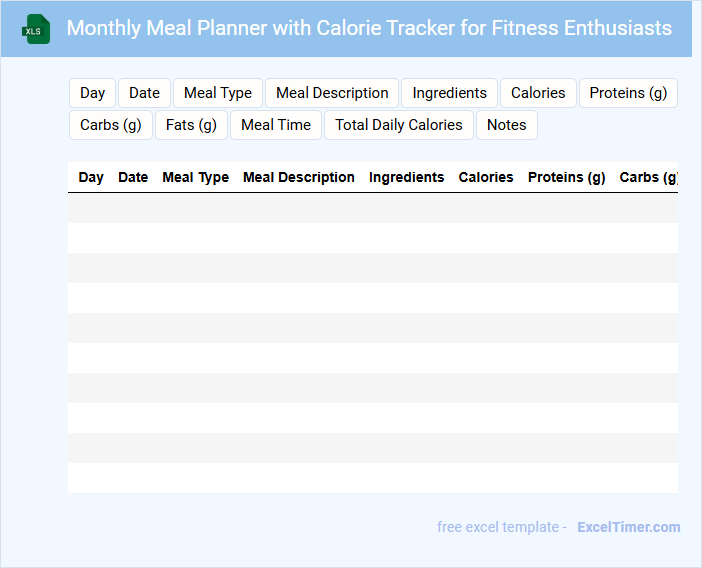
Task: Select the Calories tag button
Action: (x=538, y=93)
